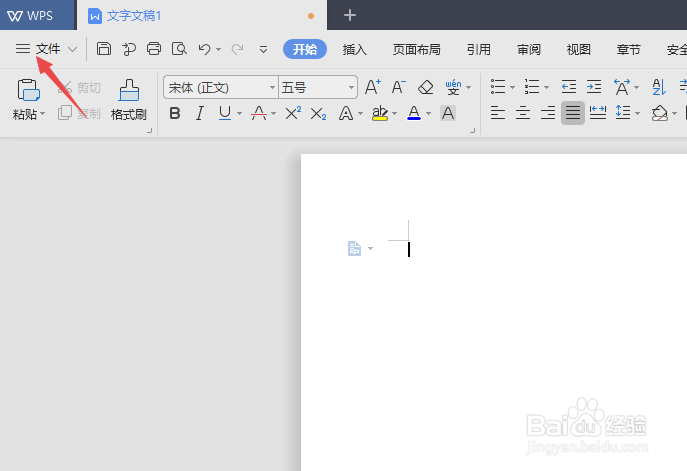
Task: Save the document with Save icon
Action: click(x=104, y=49)
